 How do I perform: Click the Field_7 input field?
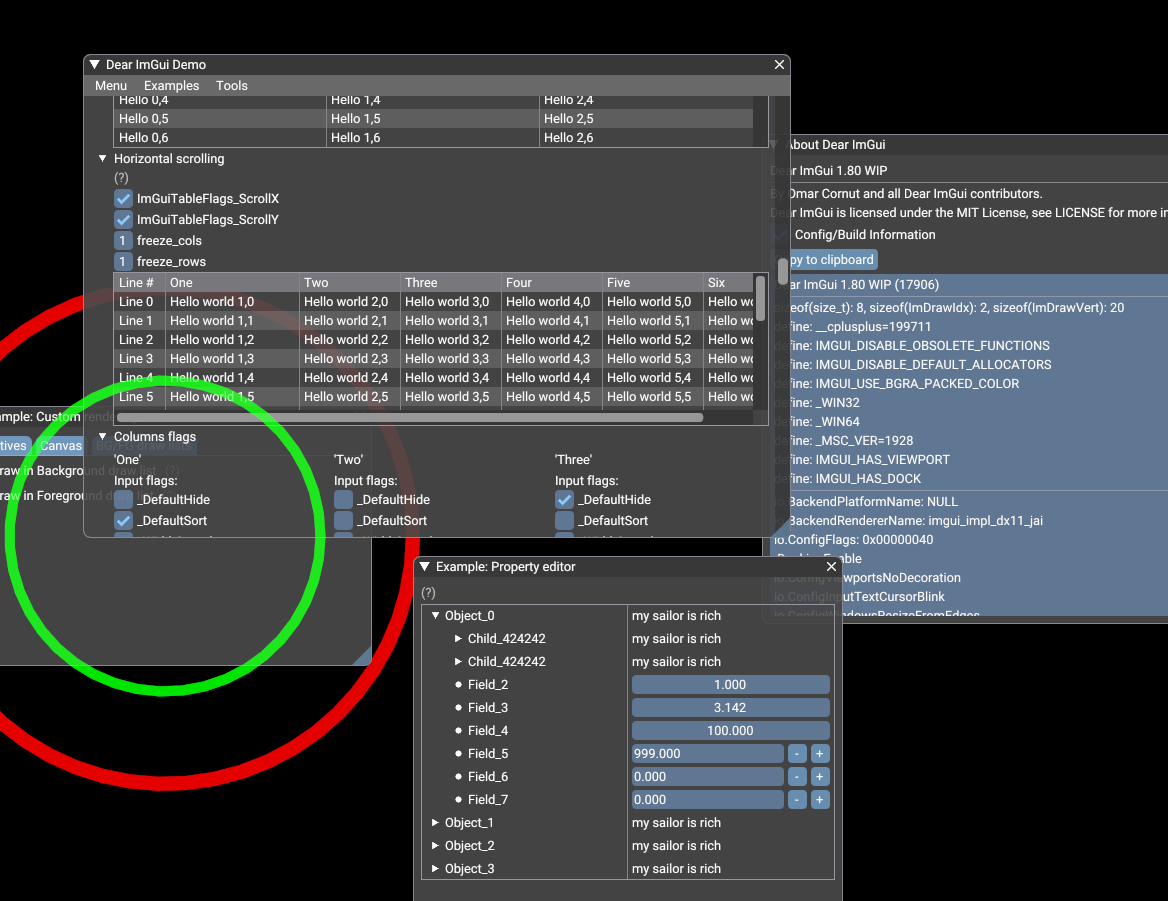(708, 800)
